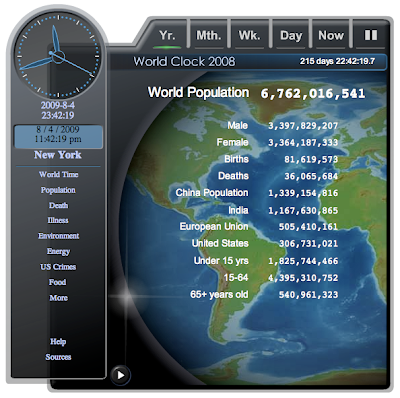Click the Male value 3,397,829,207
The image size is (400, 398).
pos(303,126)
